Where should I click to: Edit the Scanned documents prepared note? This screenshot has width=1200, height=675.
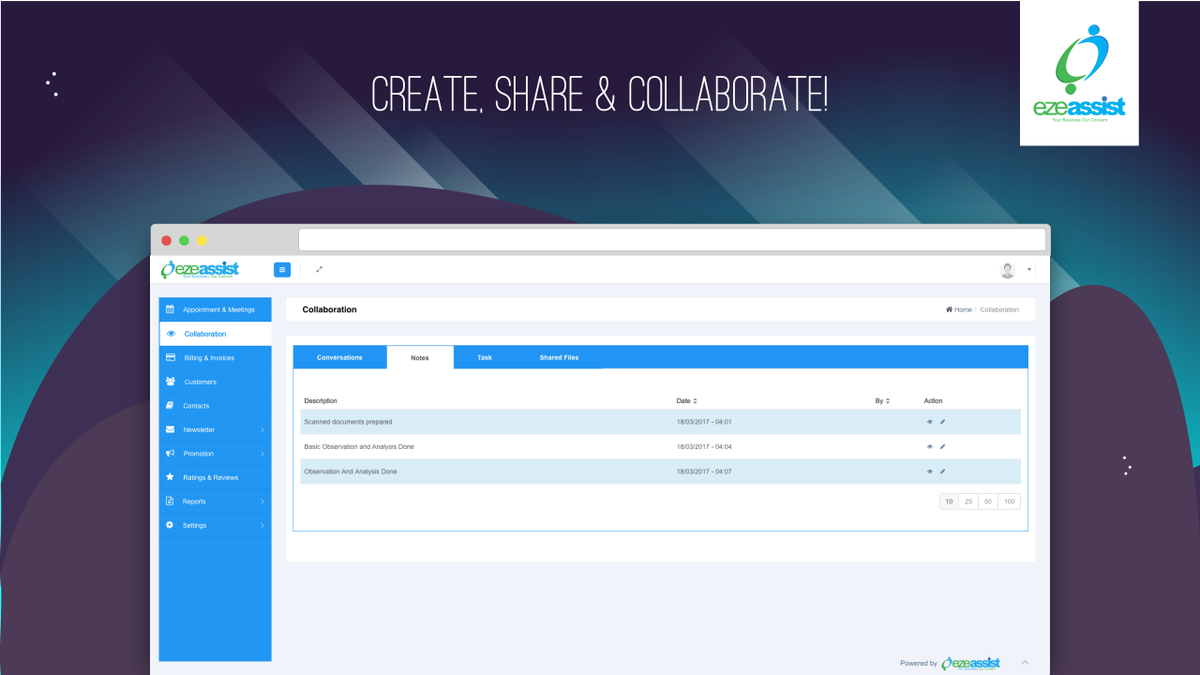click(x=942, y=422)
